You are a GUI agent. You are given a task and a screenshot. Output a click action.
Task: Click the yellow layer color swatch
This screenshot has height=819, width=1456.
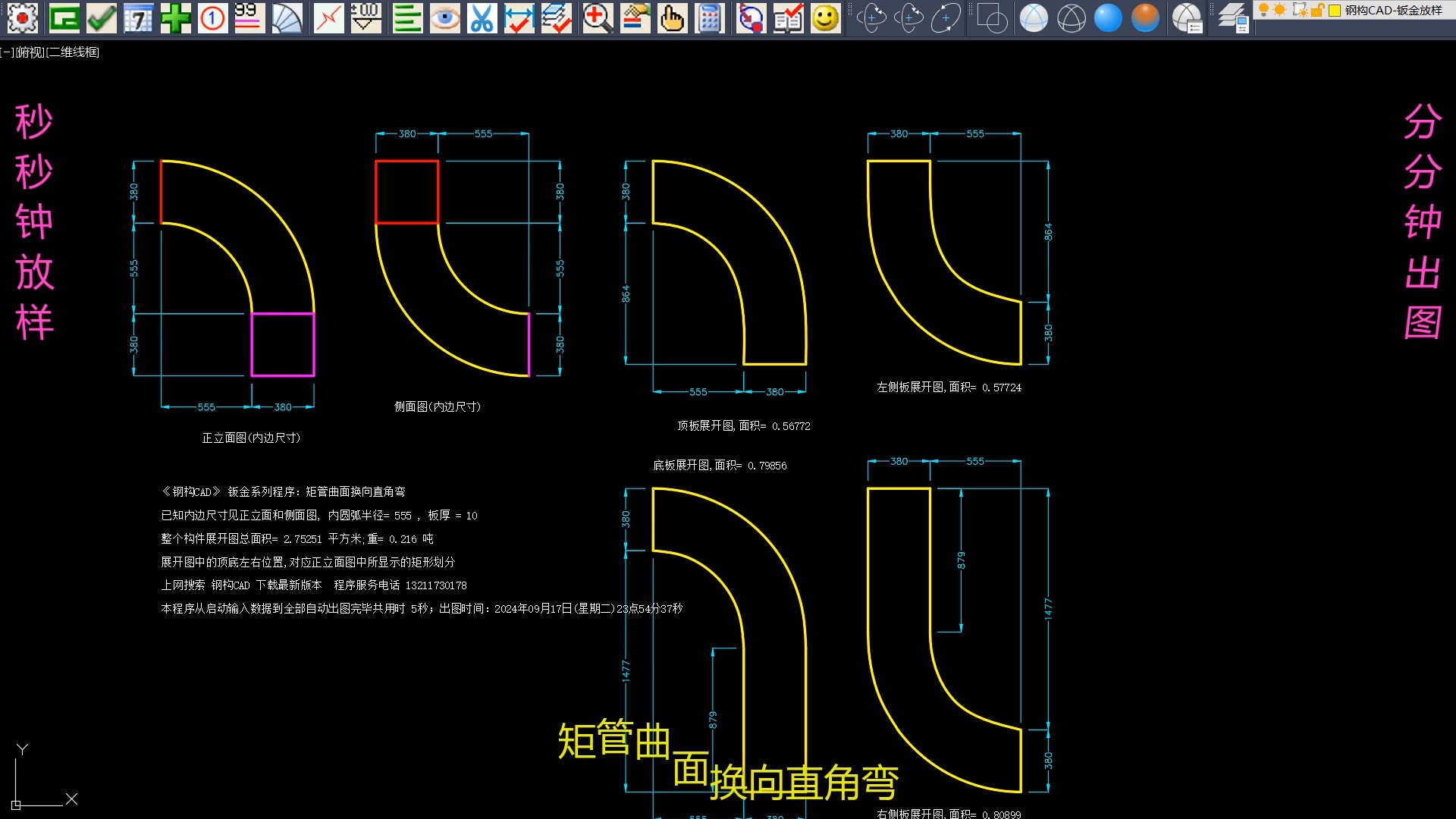coord(1335,10)
